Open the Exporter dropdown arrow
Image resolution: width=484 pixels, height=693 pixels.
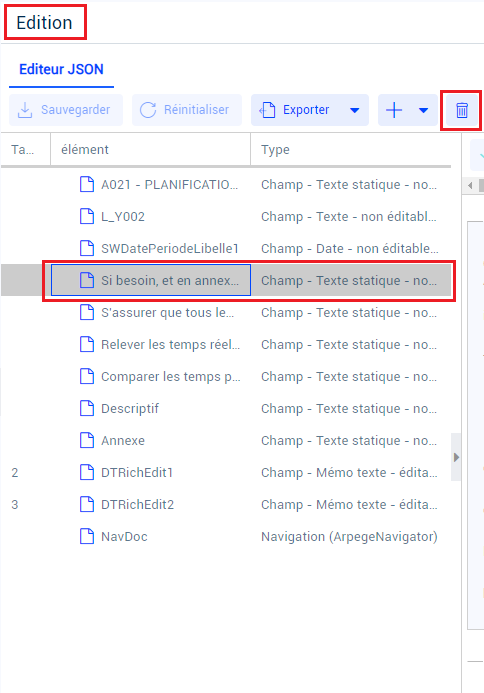tap(354, 110)
